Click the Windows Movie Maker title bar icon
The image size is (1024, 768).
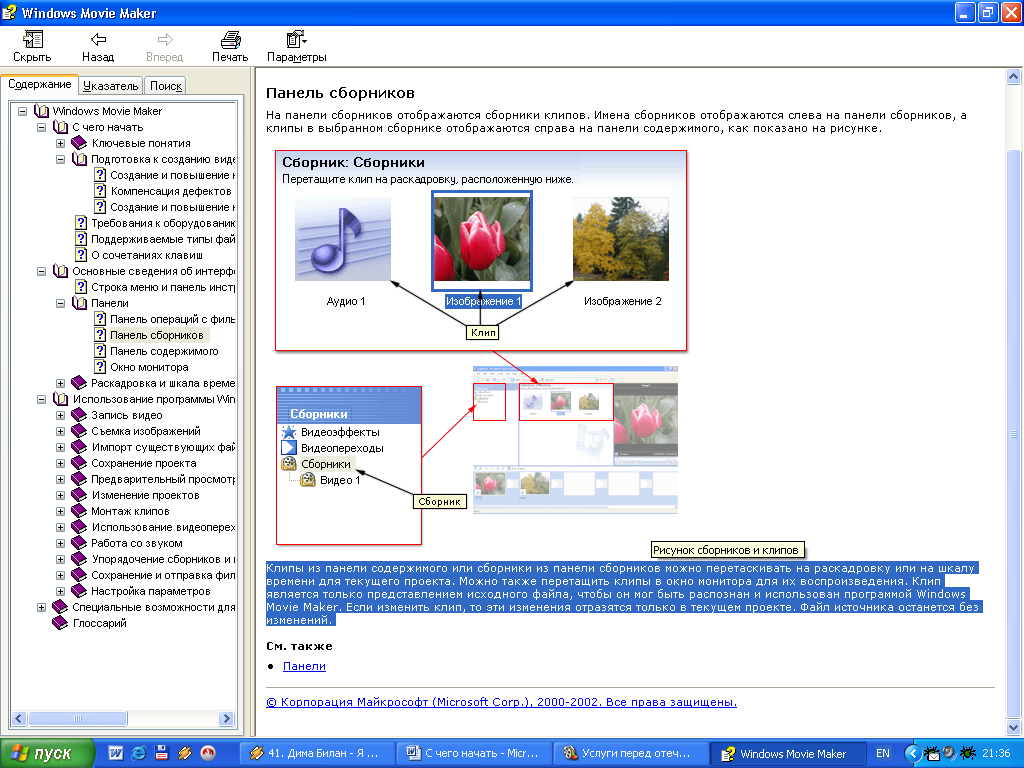point(10,12)
